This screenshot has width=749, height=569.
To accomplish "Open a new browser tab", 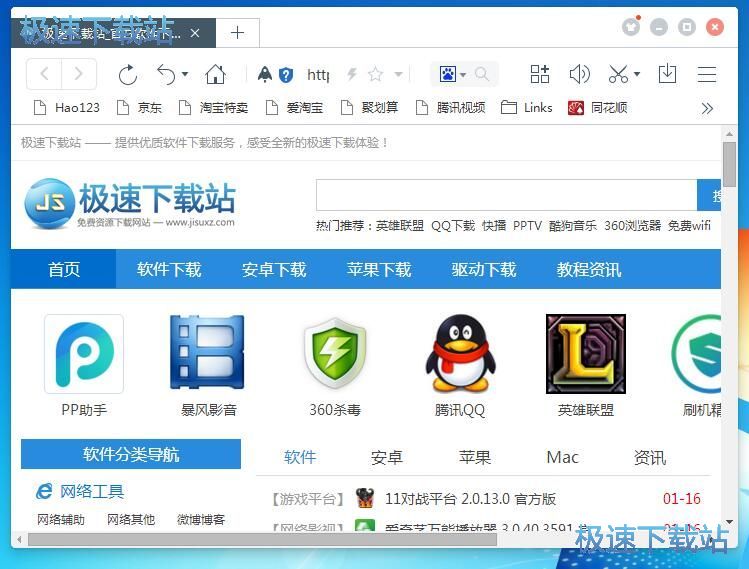I will click(237, 33).
